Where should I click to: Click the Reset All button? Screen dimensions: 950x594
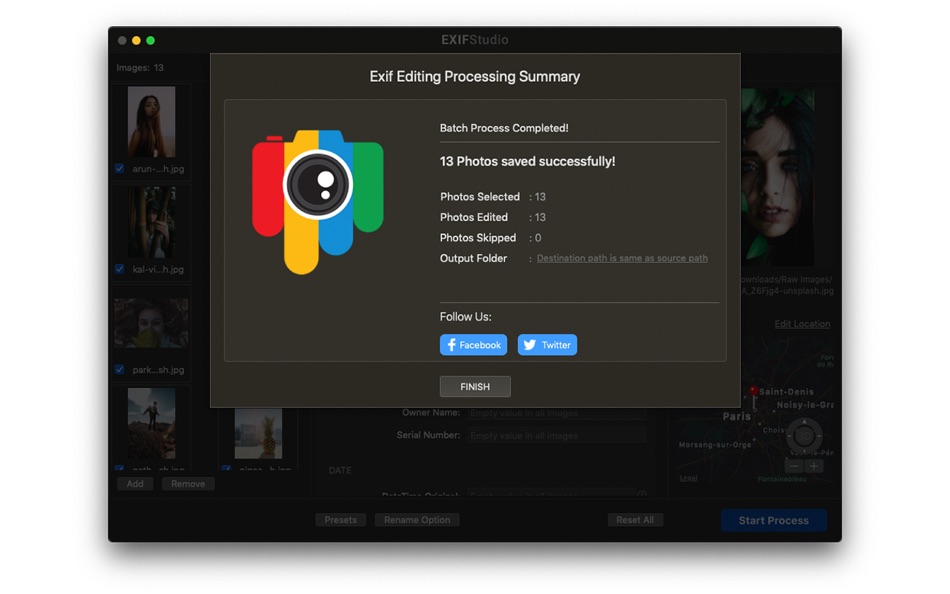[635, 520]
